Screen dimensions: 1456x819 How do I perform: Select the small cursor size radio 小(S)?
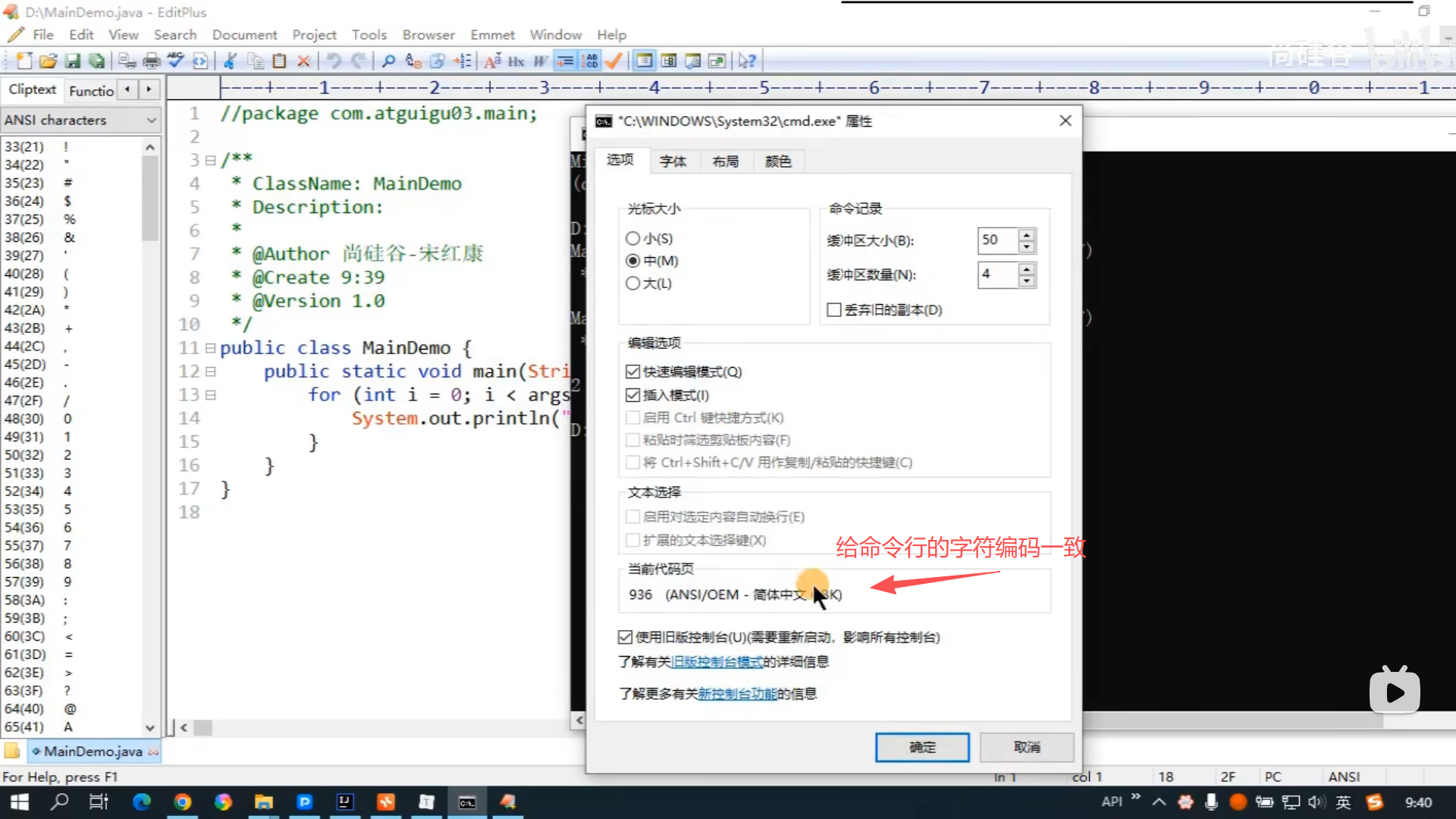tap(633, 238)
